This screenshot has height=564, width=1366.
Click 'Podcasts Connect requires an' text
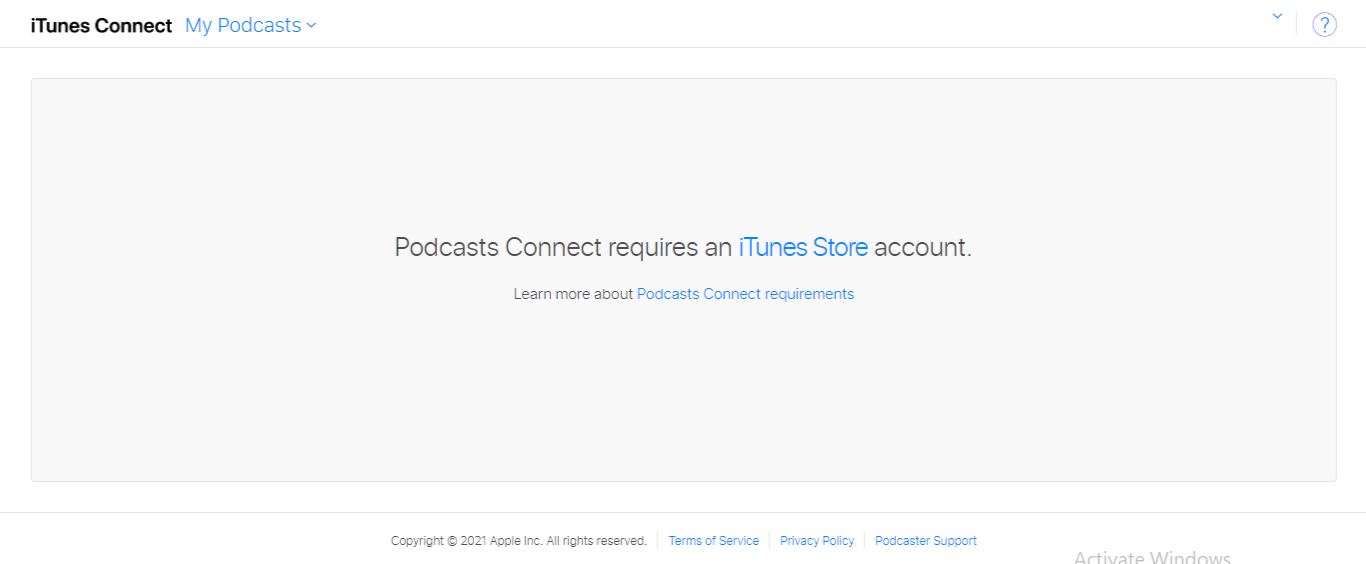pyautogui.click(x=564, y=247)
